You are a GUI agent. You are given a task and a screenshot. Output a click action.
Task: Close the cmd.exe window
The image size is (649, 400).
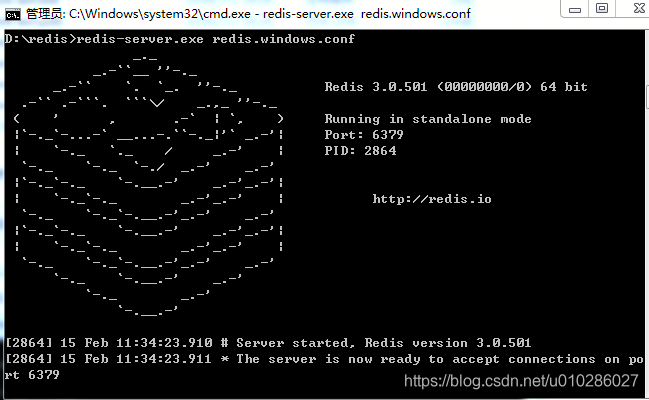tap(638, 8)
